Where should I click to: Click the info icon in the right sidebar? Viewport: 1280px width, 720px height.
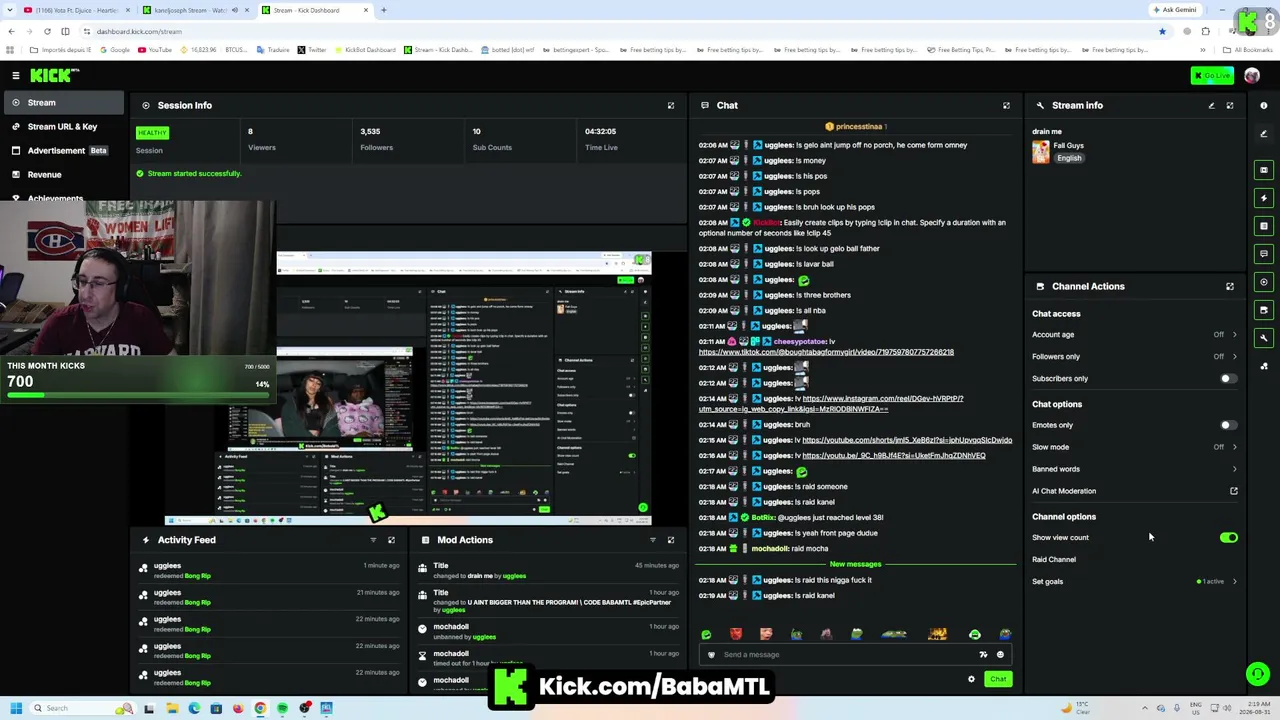click(1264, 105)
